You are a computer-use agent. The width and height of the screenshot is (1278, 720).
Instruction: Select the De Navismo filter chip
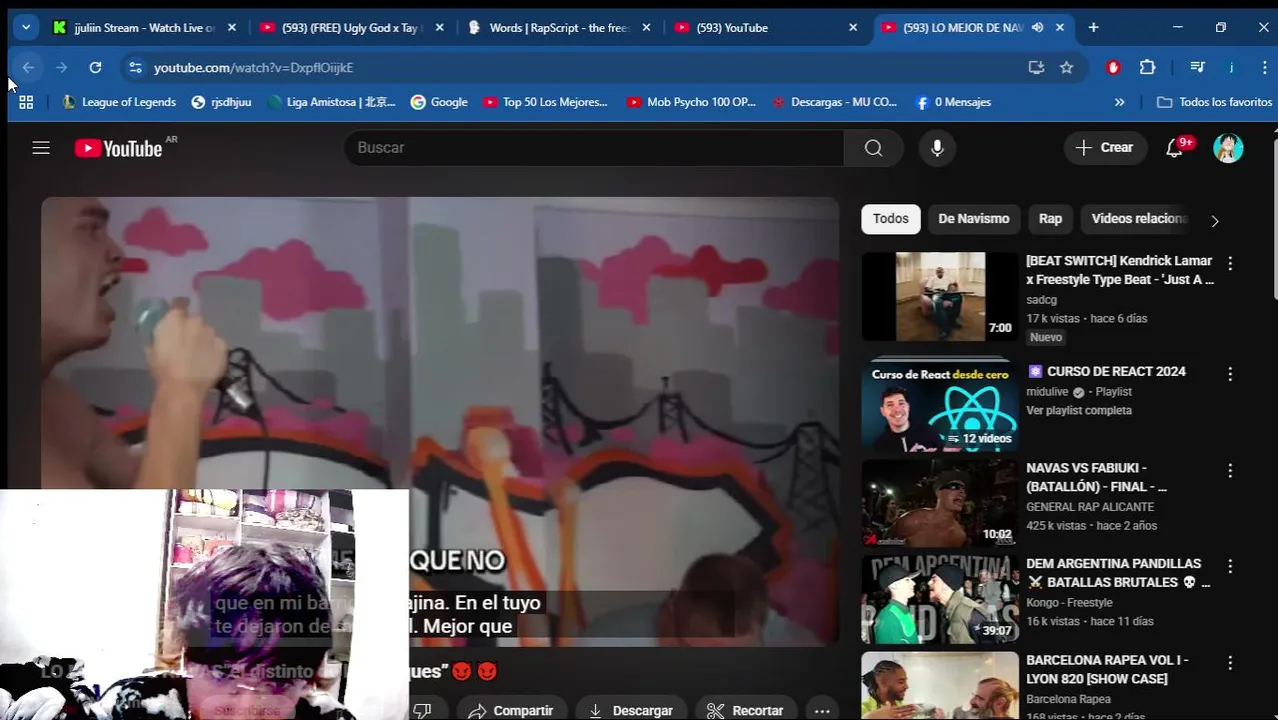[973, 219]
